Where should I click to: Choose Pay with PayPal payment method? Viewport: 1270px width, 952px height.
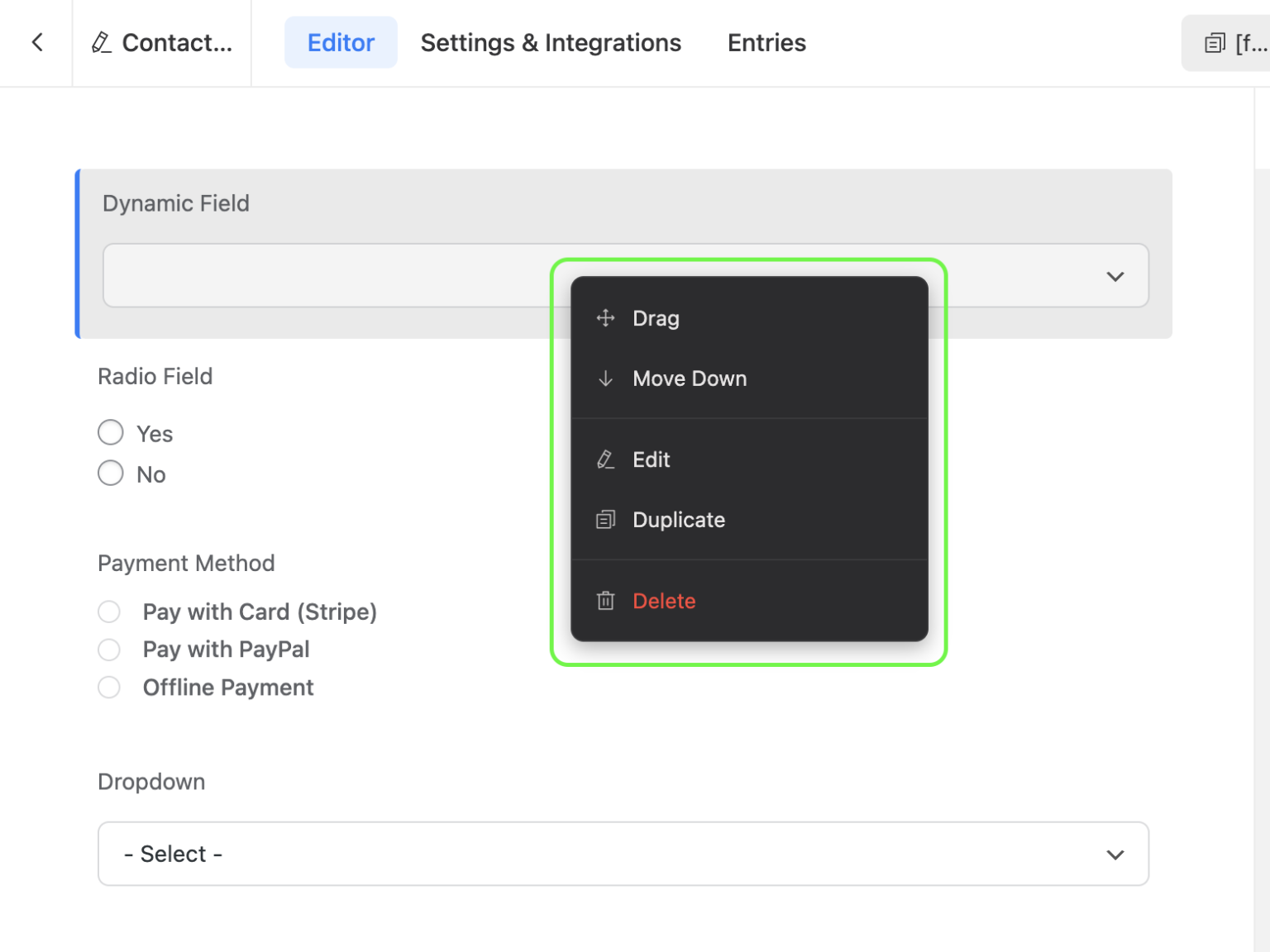[x=108, y=650]
